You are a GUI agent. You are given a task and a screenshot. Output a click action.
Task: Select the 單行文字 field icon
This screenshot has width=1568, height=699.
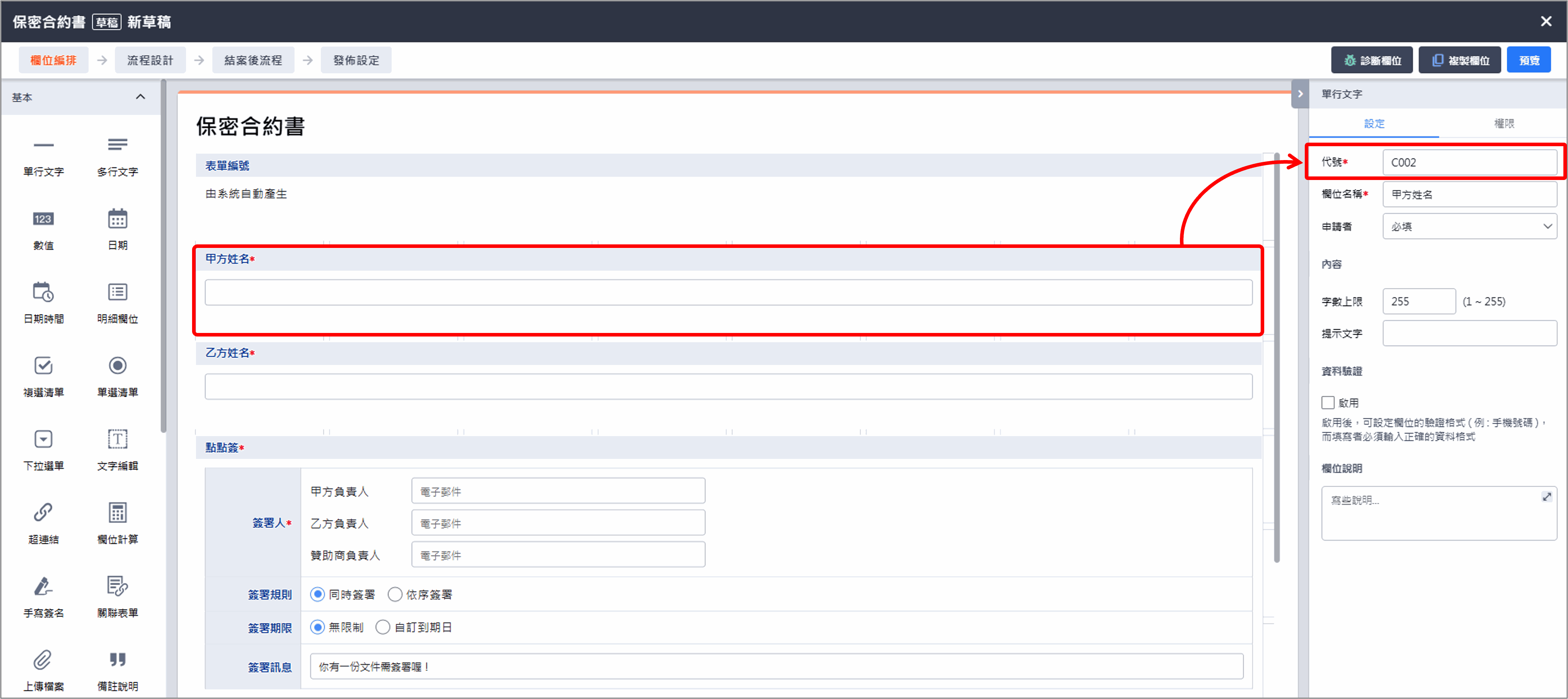point(43,145)
